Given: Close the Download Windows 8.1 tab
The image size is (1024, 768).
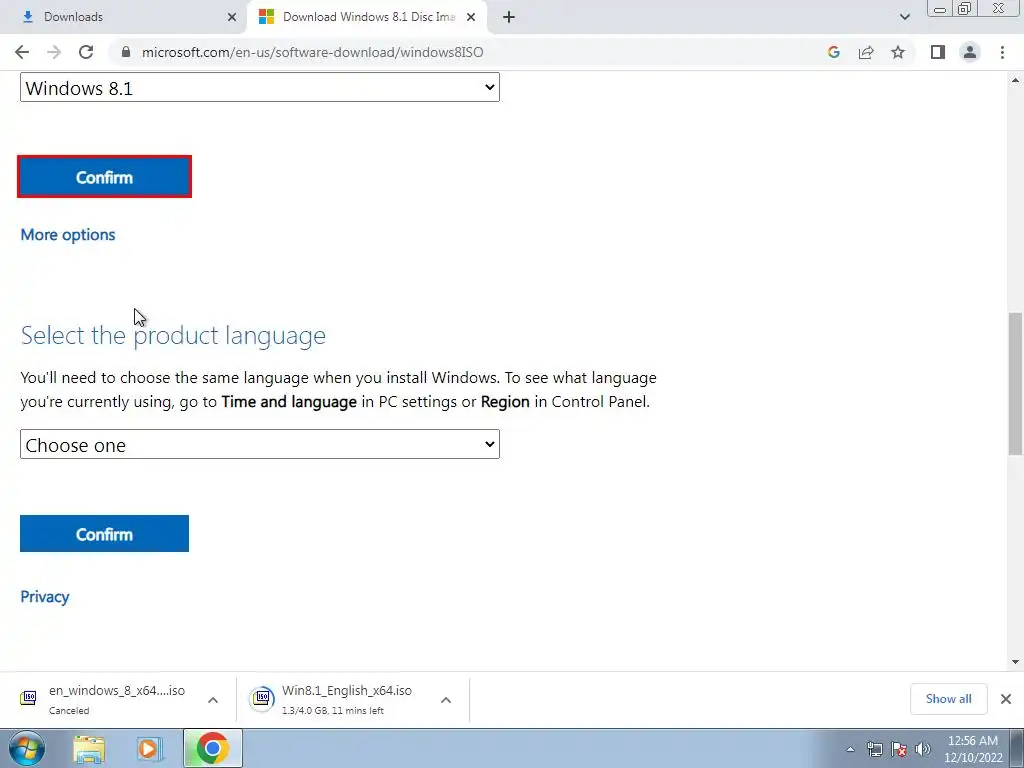Looking at the screenshot, I should [x=471, y=17].
